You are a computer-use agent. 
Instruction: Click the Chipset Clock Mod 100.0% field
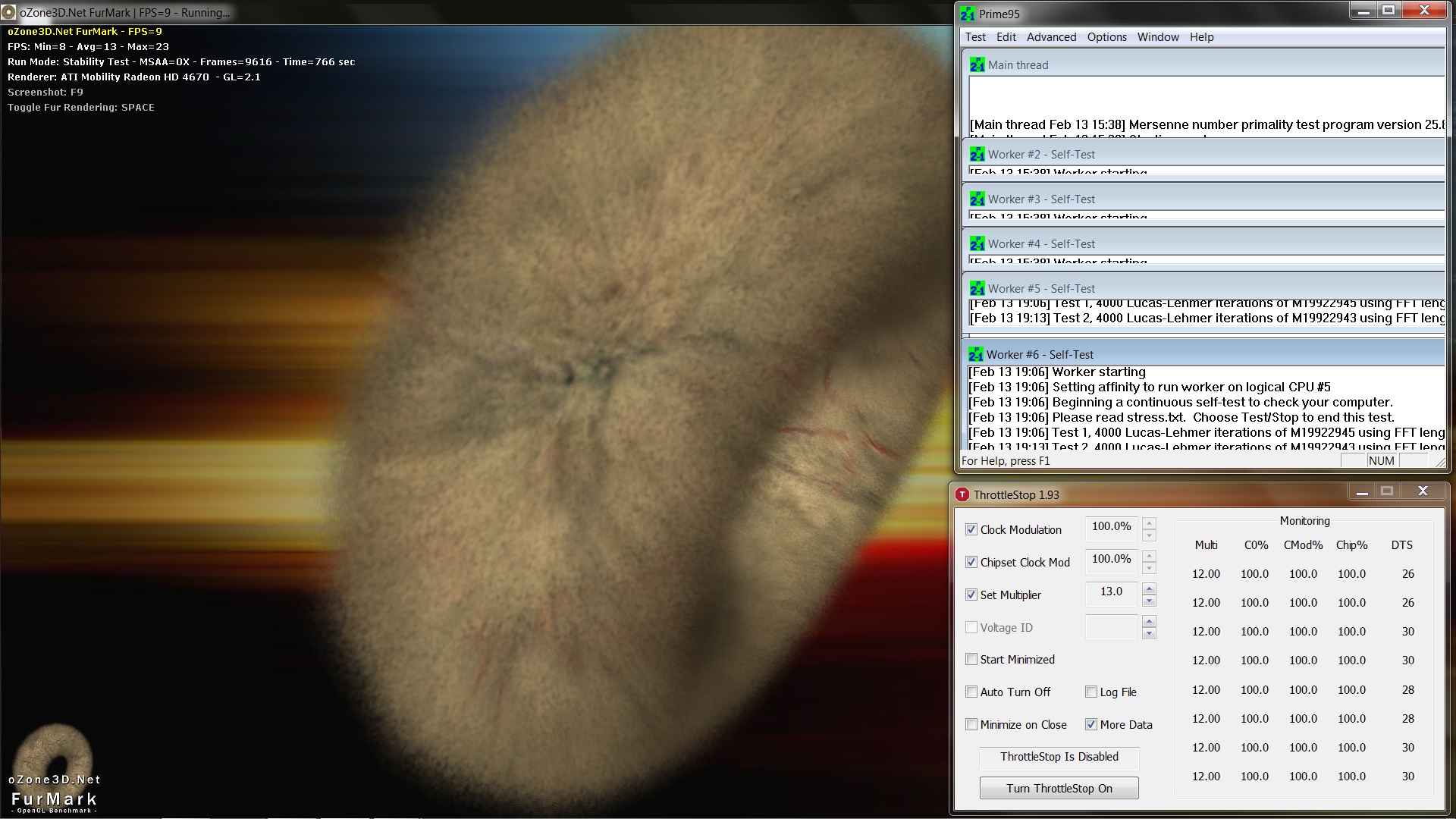pos(1111,560)
